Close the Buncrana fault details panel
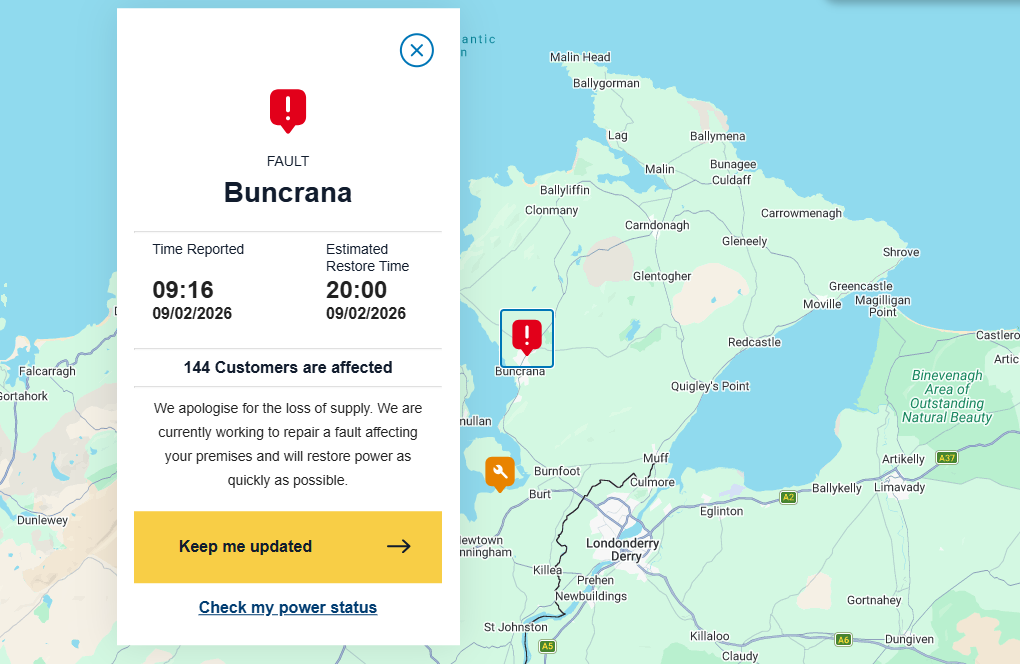1020x664 pixels. [x=417, y=50]
